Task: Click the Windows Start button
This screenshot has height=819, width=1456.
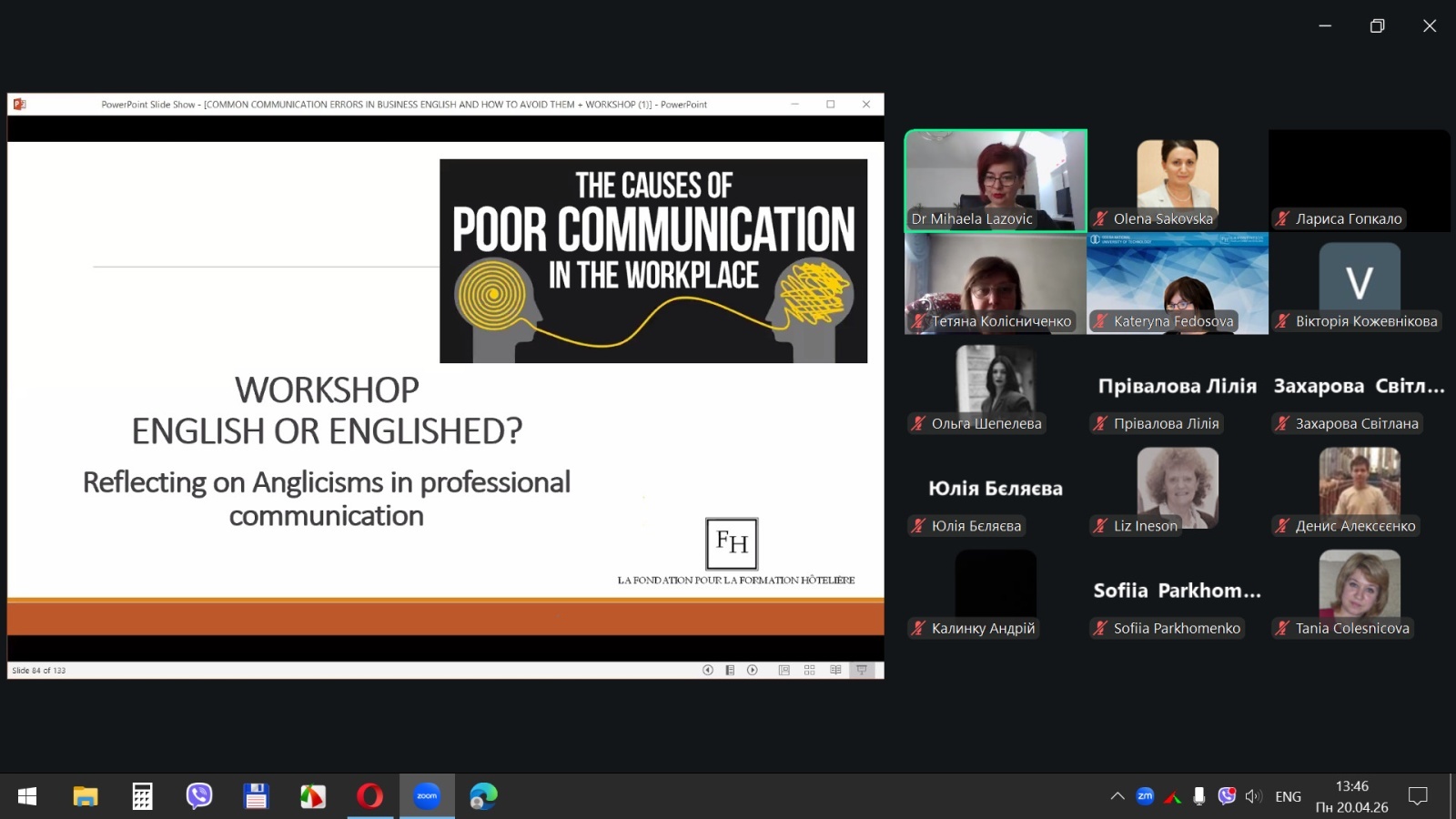Action: pyautogui.click(x=27, y=796)
